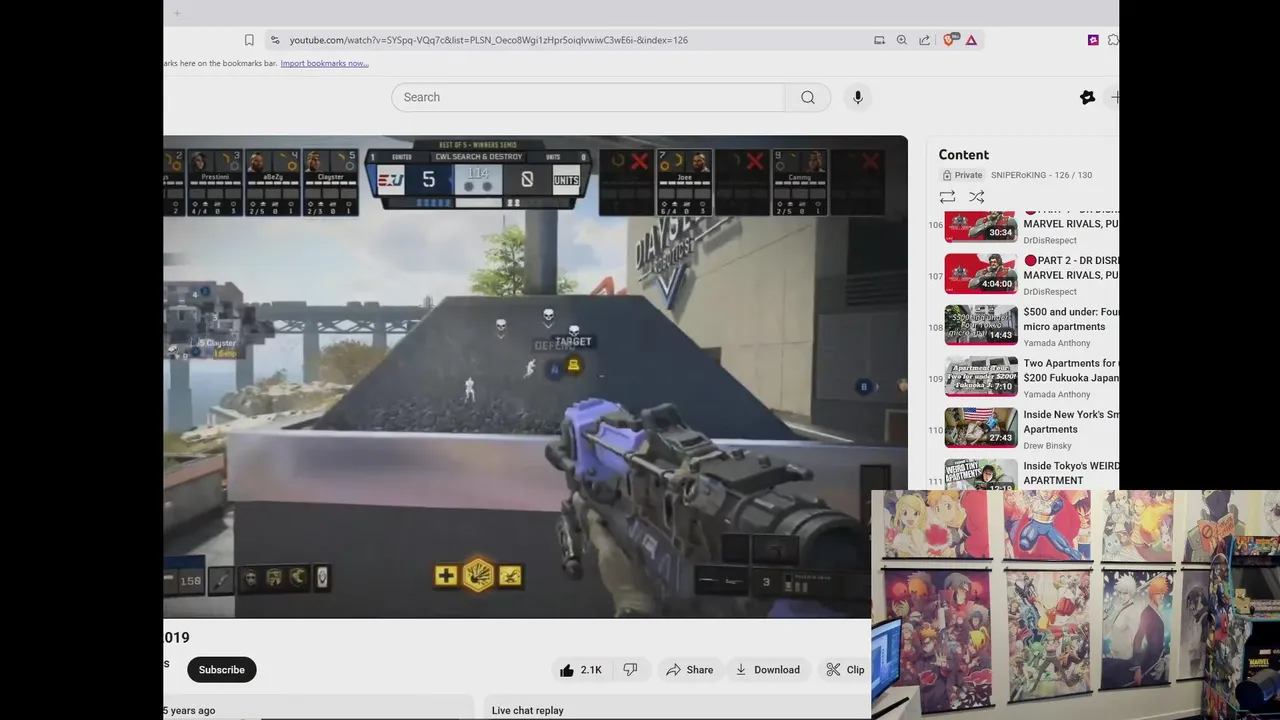The width and height of the screenshot is (1280, 720).
Task: Open Brave Shields lion icon
Action: pyautogui.click(x=950, y=40)
